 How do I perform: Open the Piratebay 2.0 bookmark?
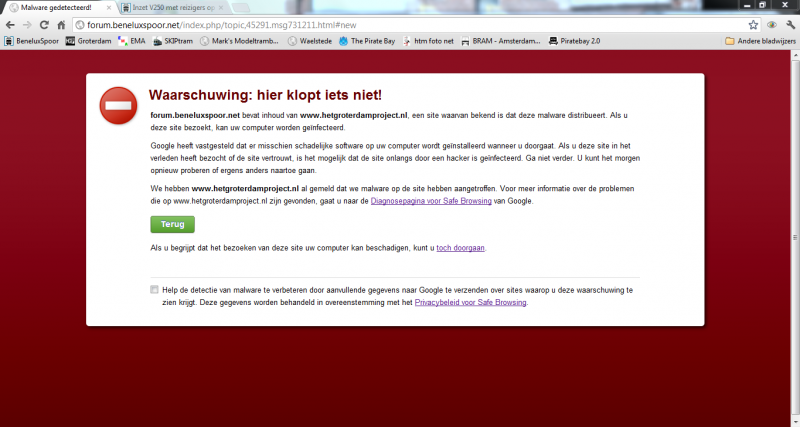(x=574, y=41)
